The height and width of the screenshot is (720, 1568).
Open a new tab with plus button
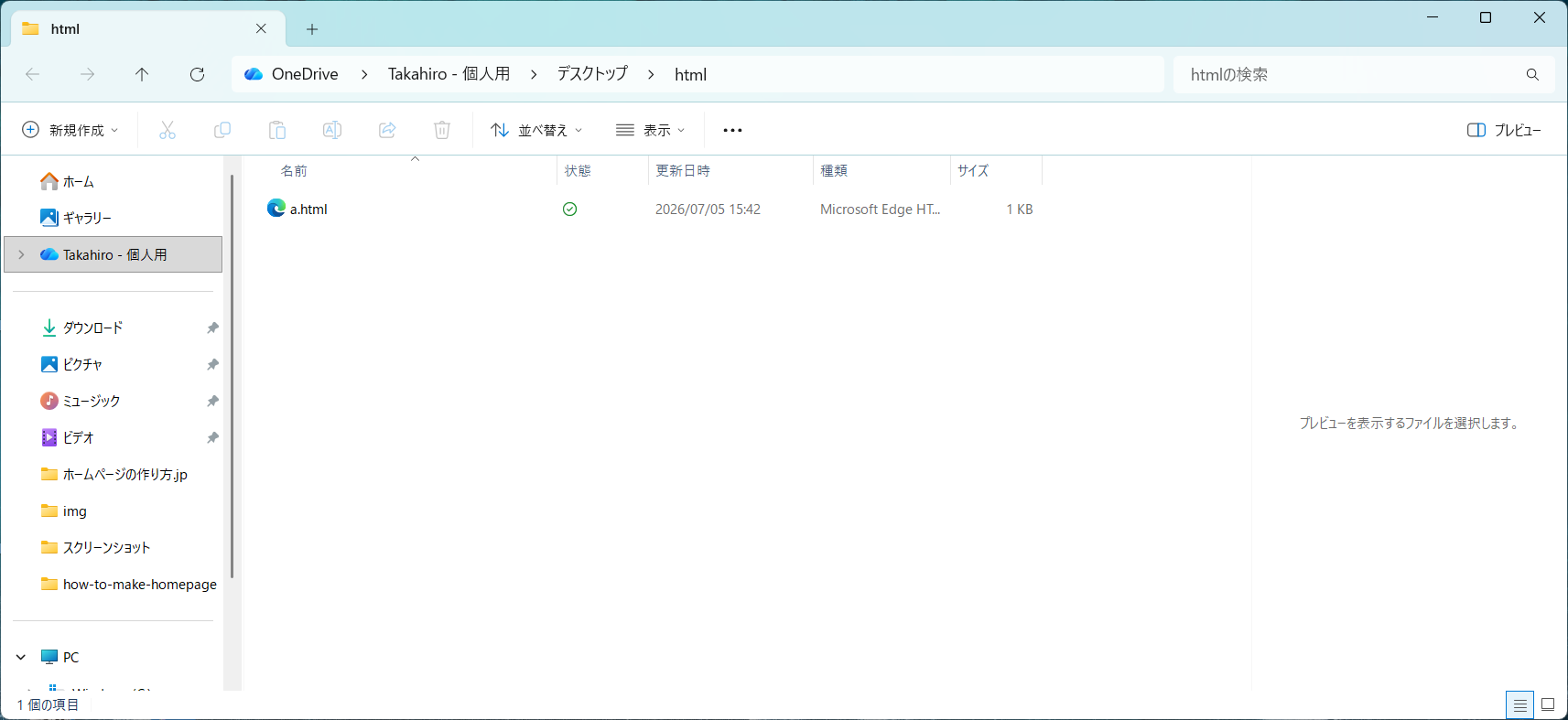click(312, 29)
